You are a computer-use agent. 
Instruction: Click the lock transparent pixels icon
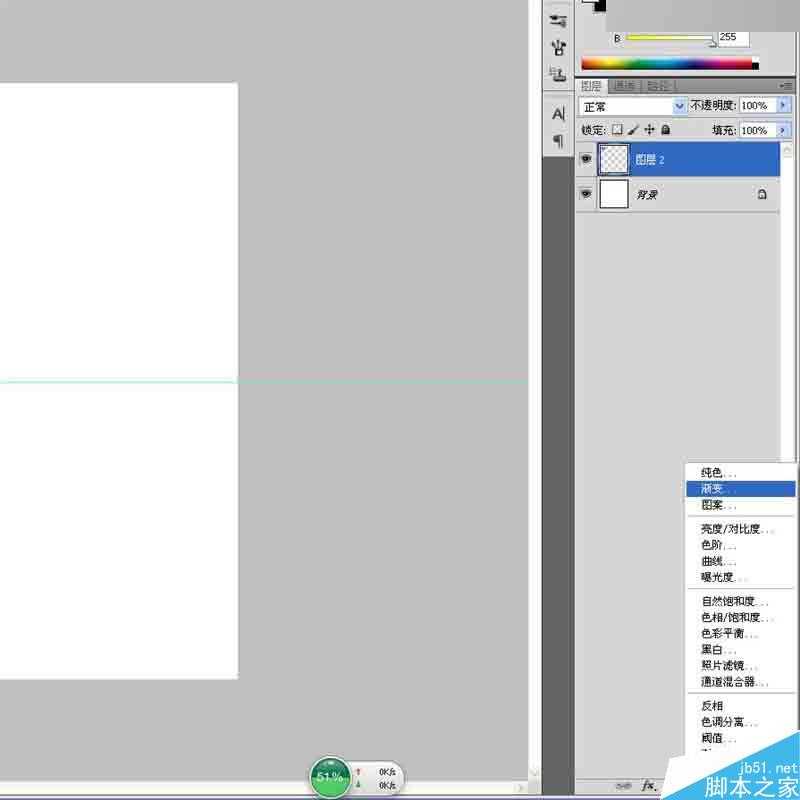point(617,130)
